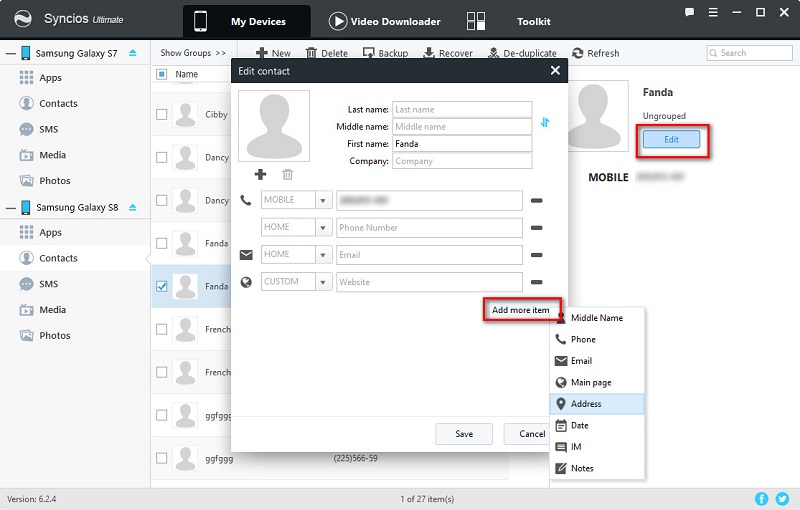Open SMS under Samsung Galaxy S8
The image size is (800, 510).
pyautogui.click(x=48, y=284)
